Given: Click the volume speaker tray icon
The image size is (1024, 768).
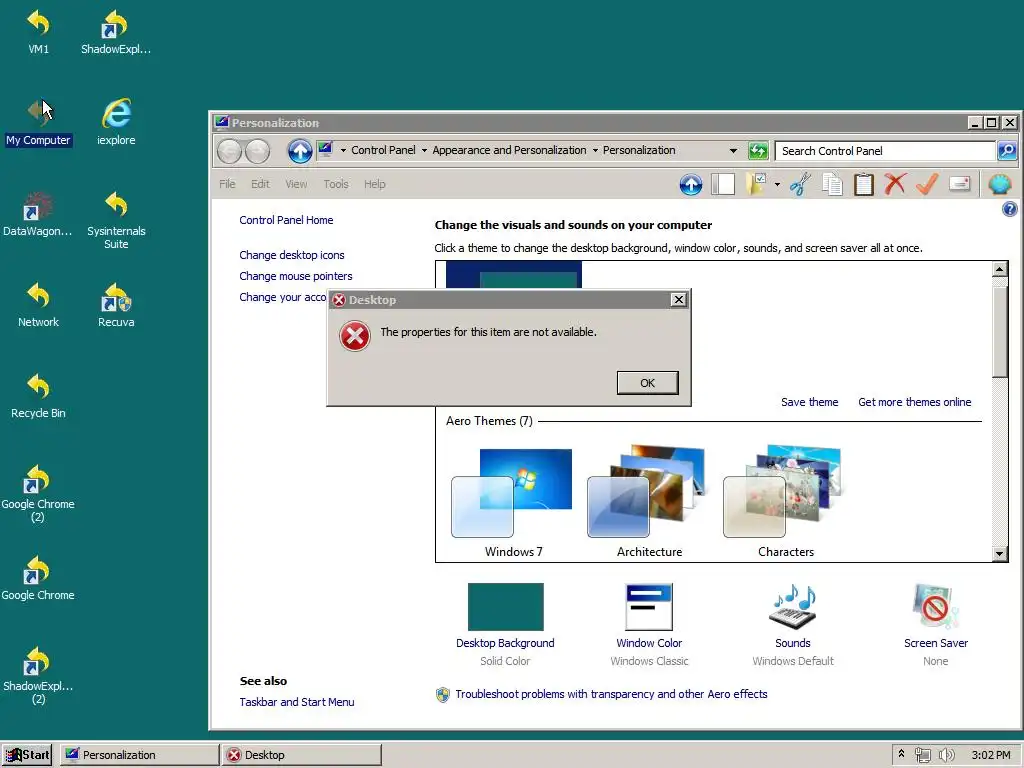Looking at the screenshot, I should pyautogui.click(x=946, y=754).
